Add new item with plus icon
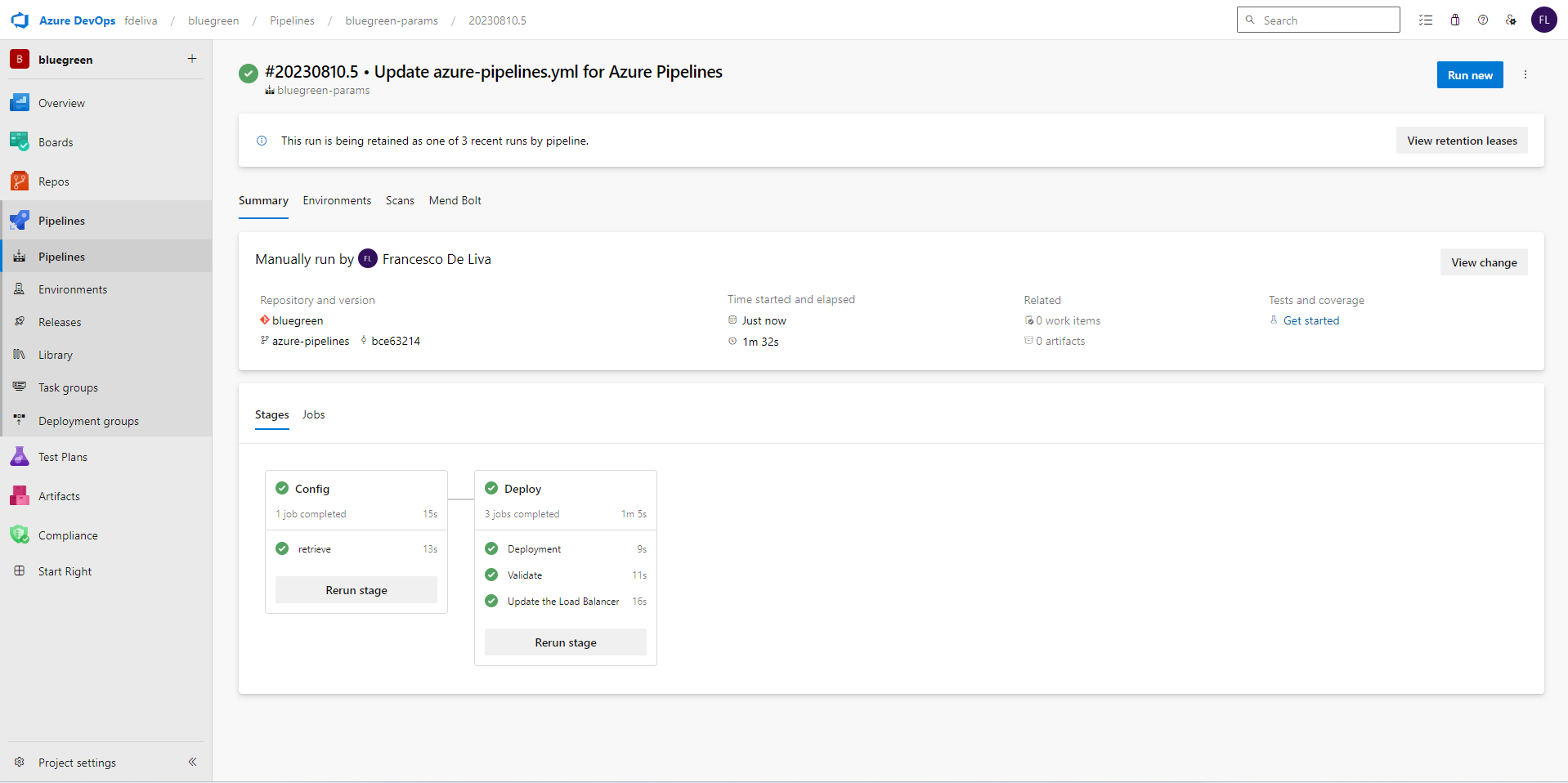The height and width of the screenshot is (783, 1568). tap(192, 59)
